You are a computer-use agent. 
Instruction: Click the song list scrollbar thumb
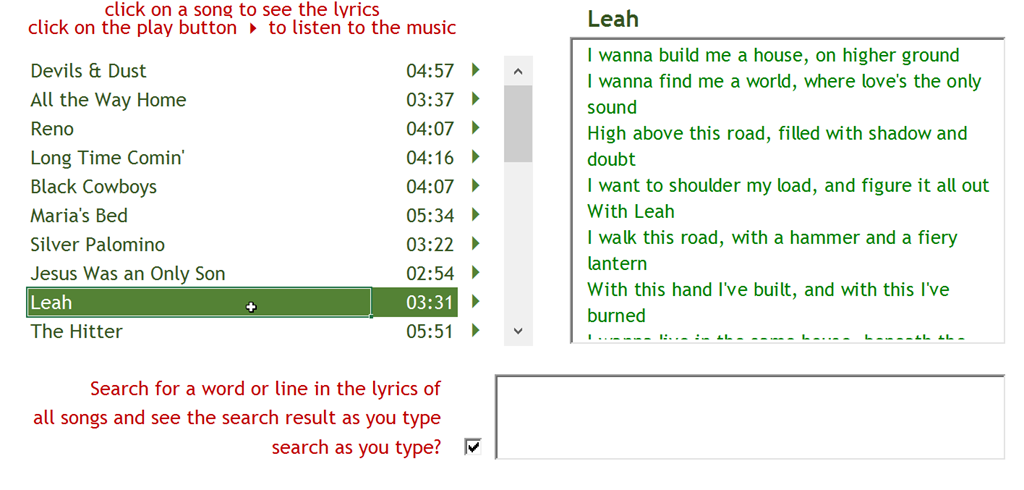[519, 123]
